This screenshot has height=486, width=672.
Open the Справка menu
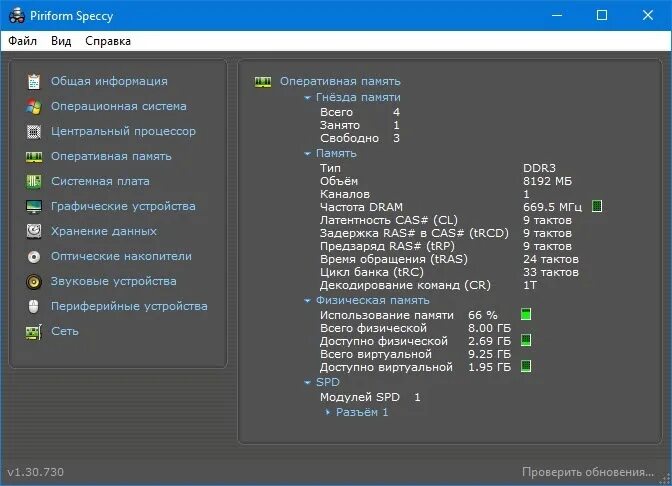108,41
